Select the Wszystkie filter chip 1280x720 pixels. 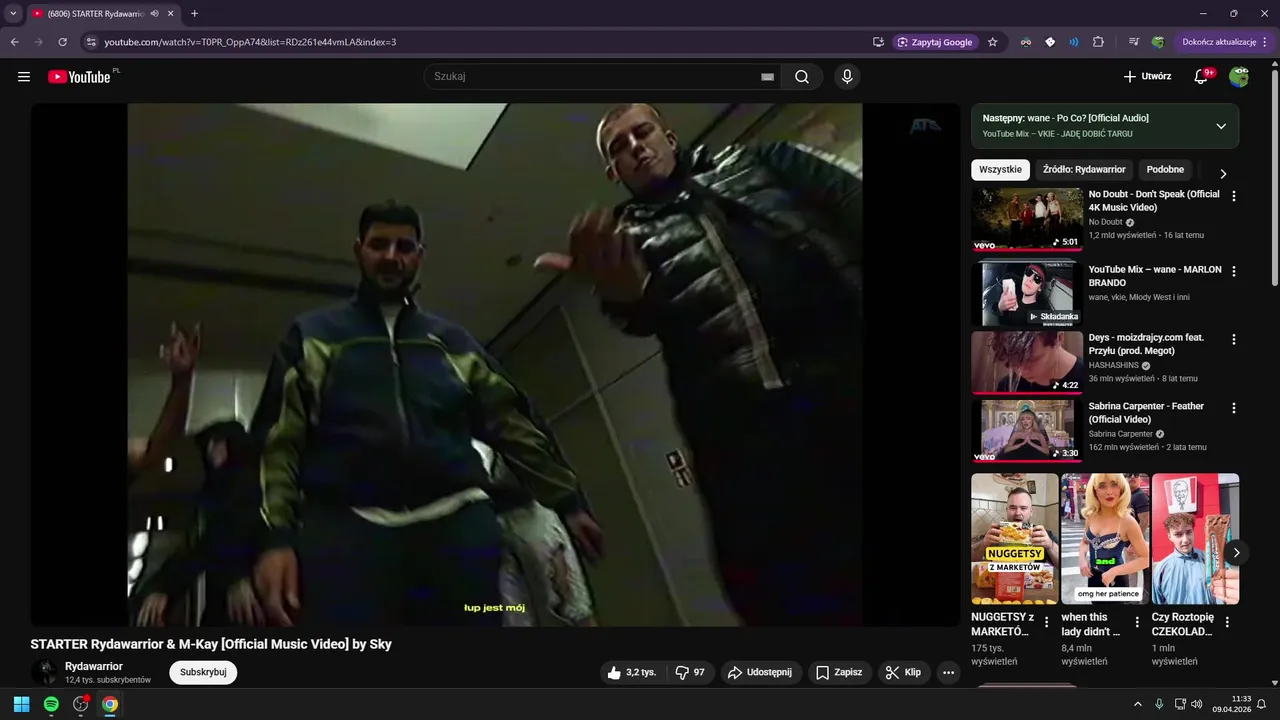[x=1000, y=170]
